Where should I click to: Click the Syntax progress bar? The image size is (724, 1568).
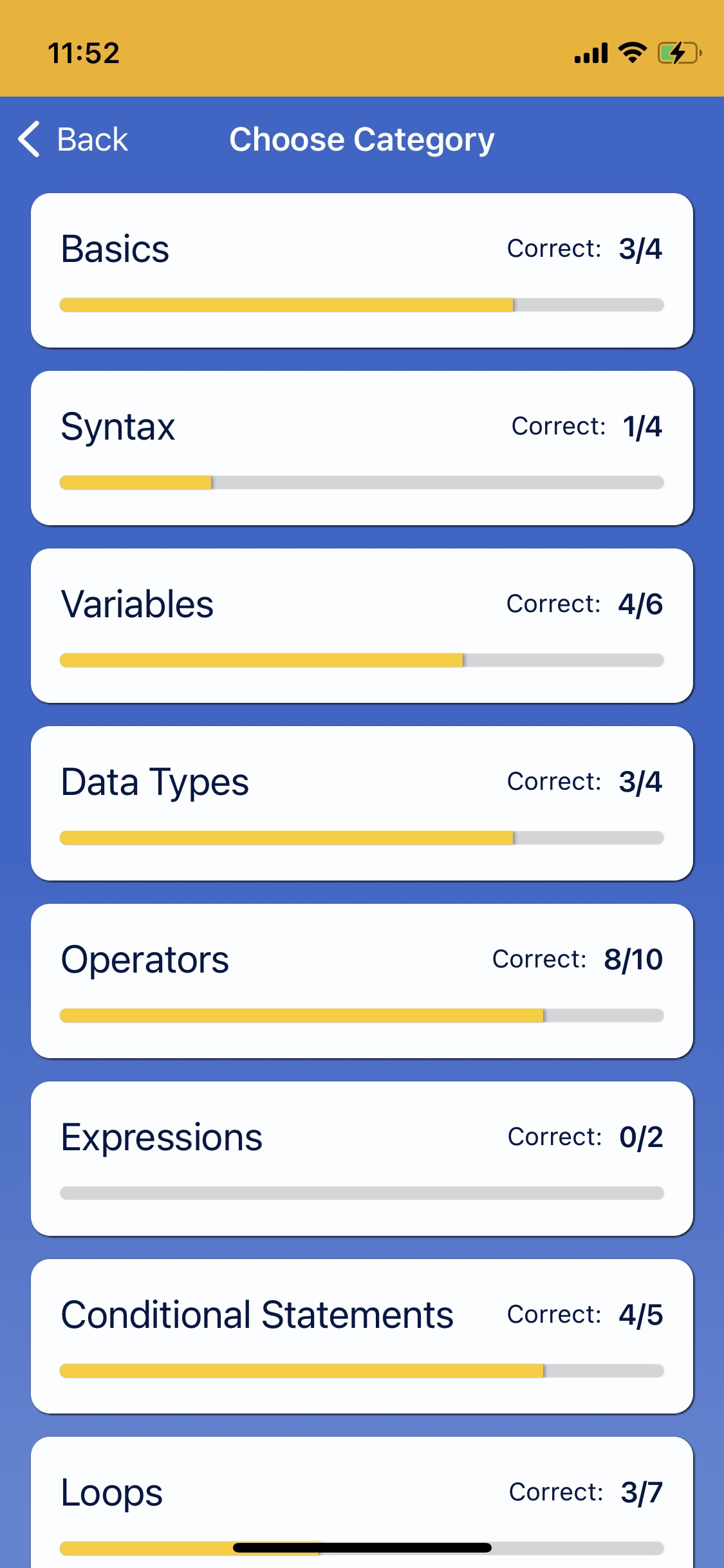(x=362, y=483)
